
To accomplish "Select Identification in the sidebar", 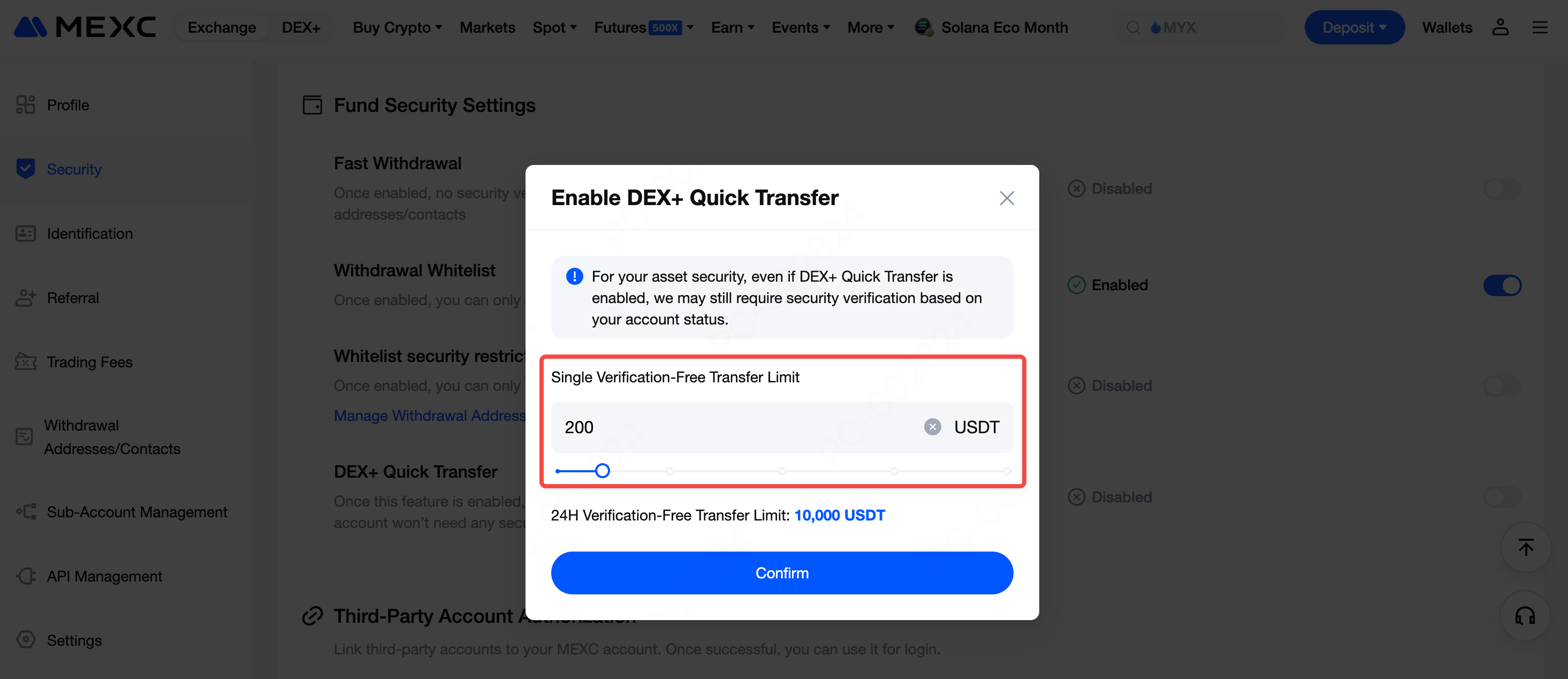I will [x=89, y=233].
